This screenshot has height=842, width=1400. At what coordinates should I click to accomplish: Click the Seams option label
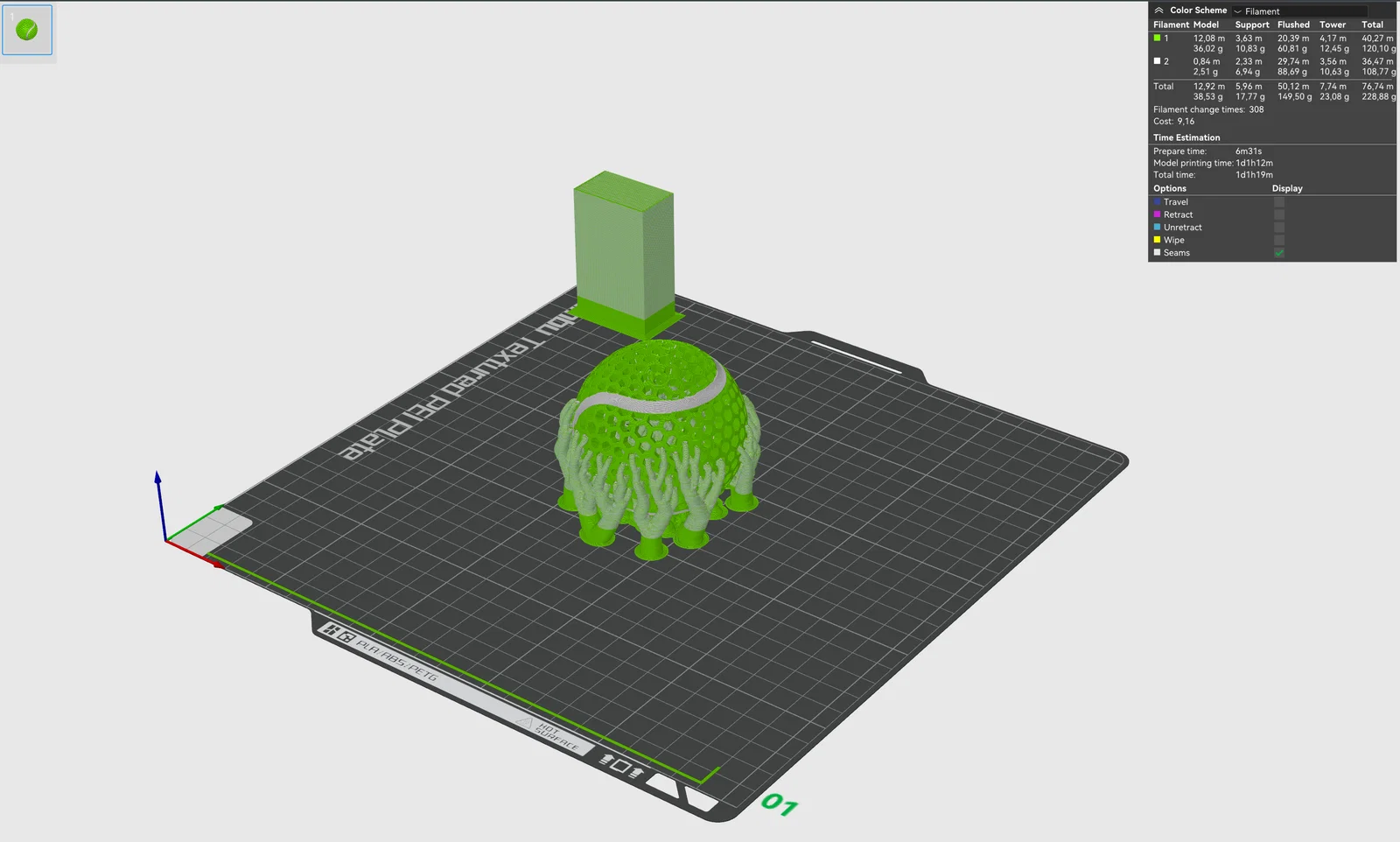(1177, 253)
